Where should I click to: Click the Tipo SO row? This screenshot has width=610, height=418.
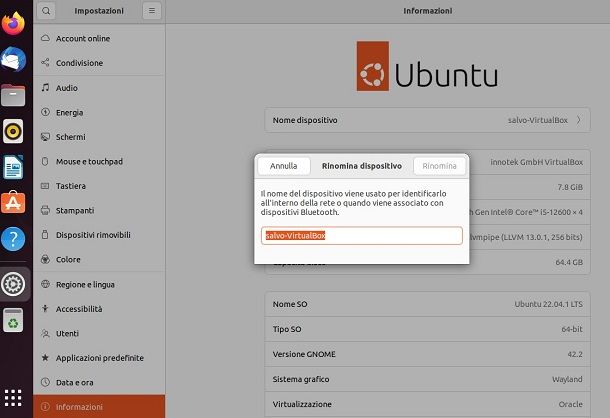click(x=428, y=329)
